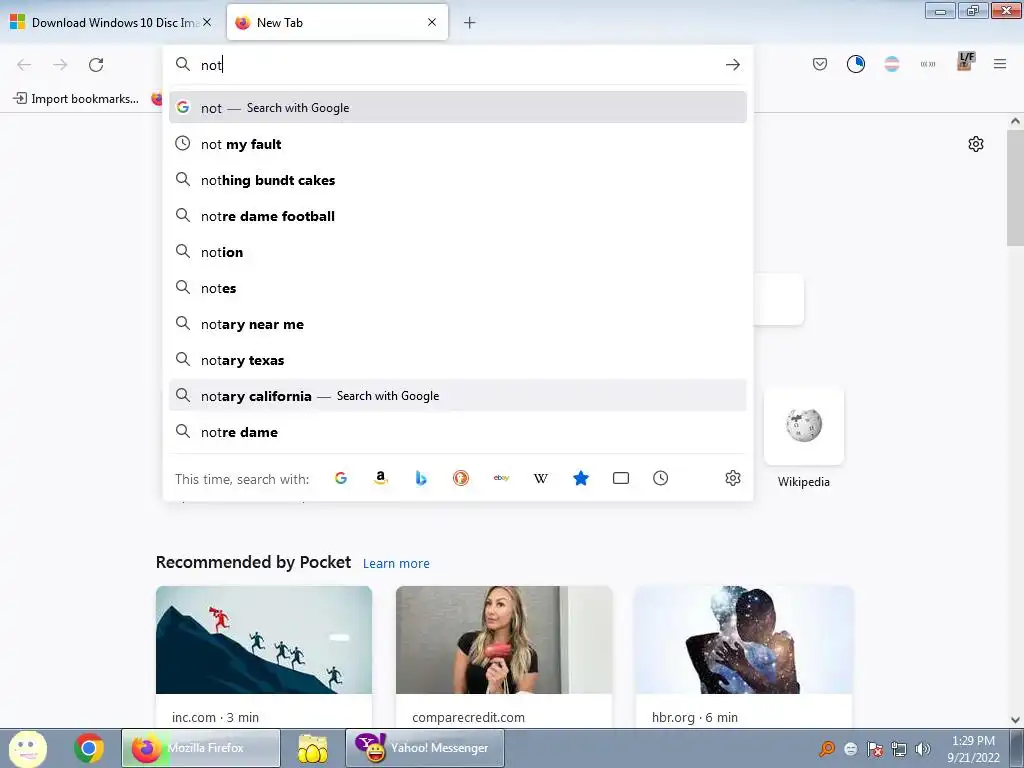Search this time with Google icon
Image resolution: width=1024 pixels, height=768 pixels.
(341, 478)
